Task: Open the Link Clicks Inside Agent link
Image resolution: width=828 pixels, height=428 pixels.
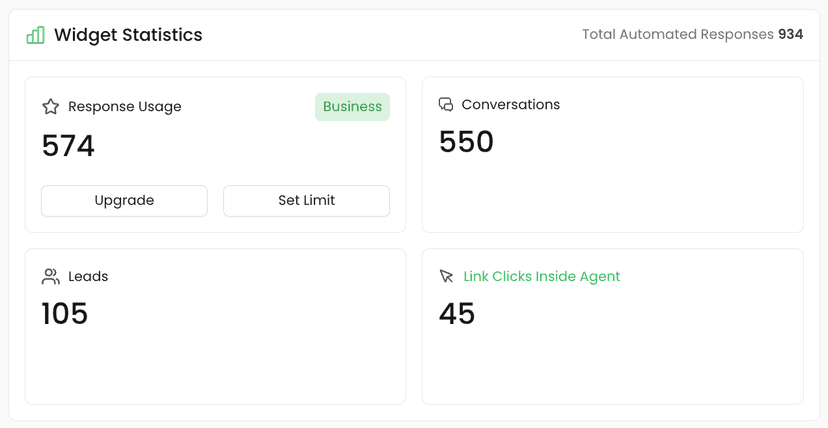Action: [541, 276]
